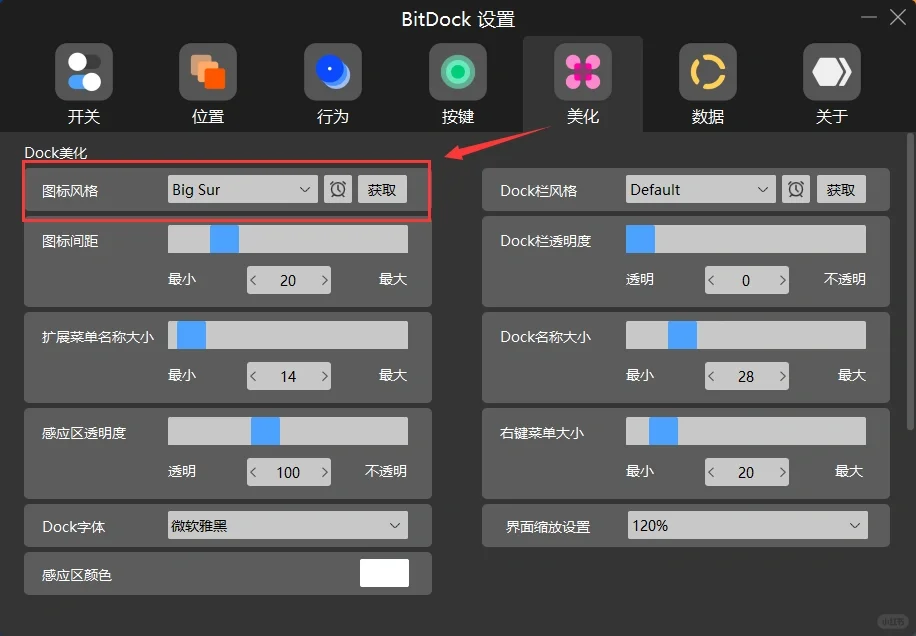916x636 pixels.
Task: Click 获取 button for Dock栏风格
Action: 841,189
